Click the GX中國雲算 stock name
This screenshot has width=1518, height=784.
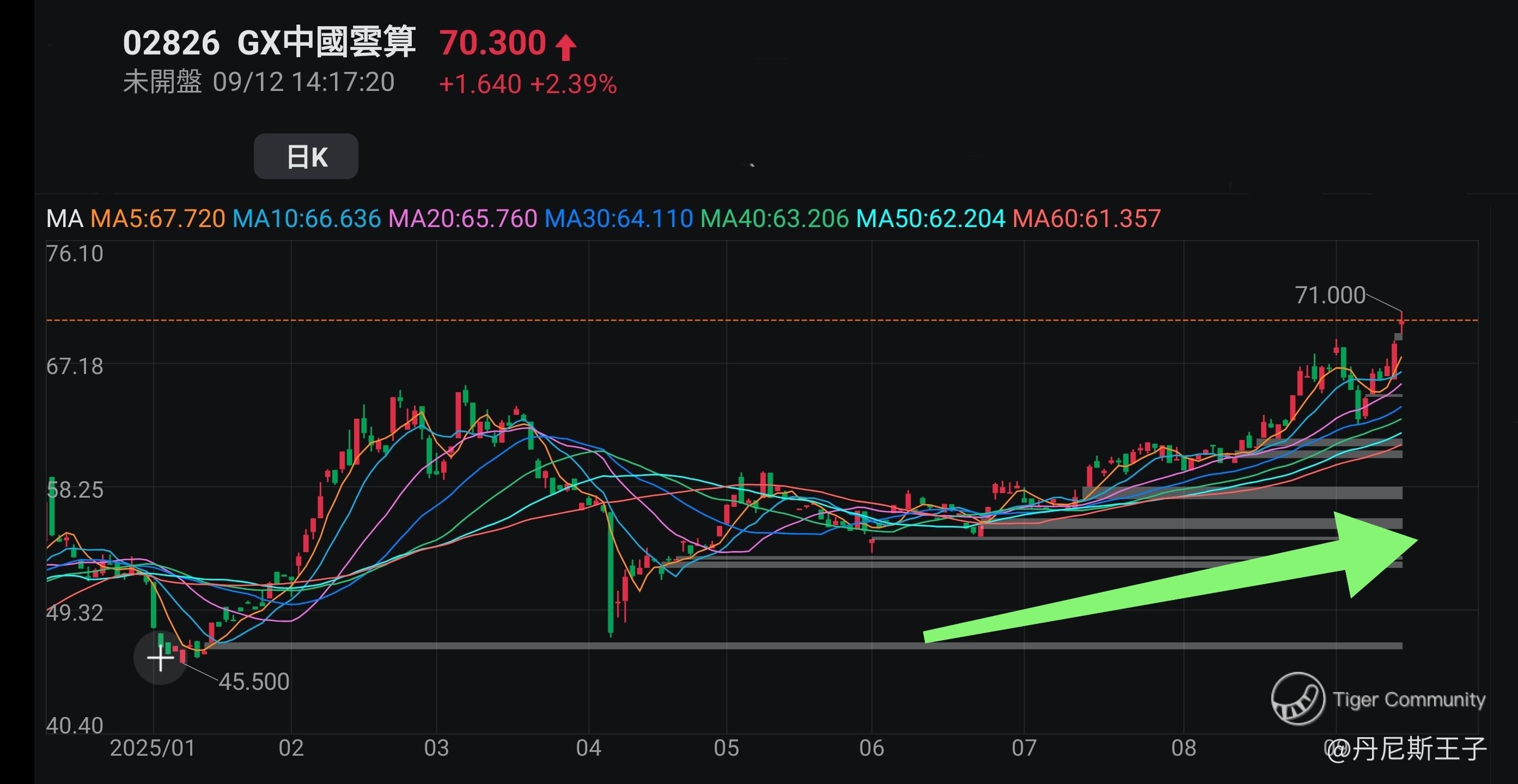pyautogui.click(x=326, y=42)
